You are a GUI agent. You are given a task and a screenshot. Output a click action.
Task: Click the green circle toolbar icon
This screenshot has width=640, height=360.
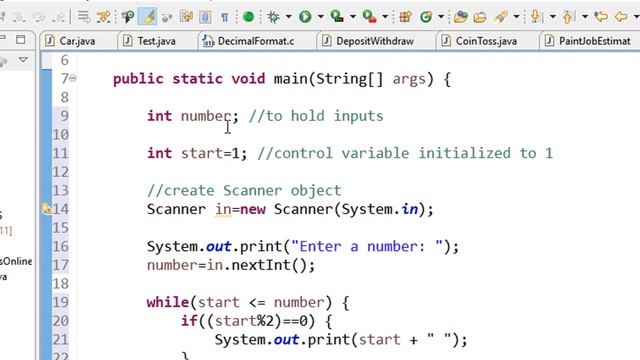click(248, 17)
